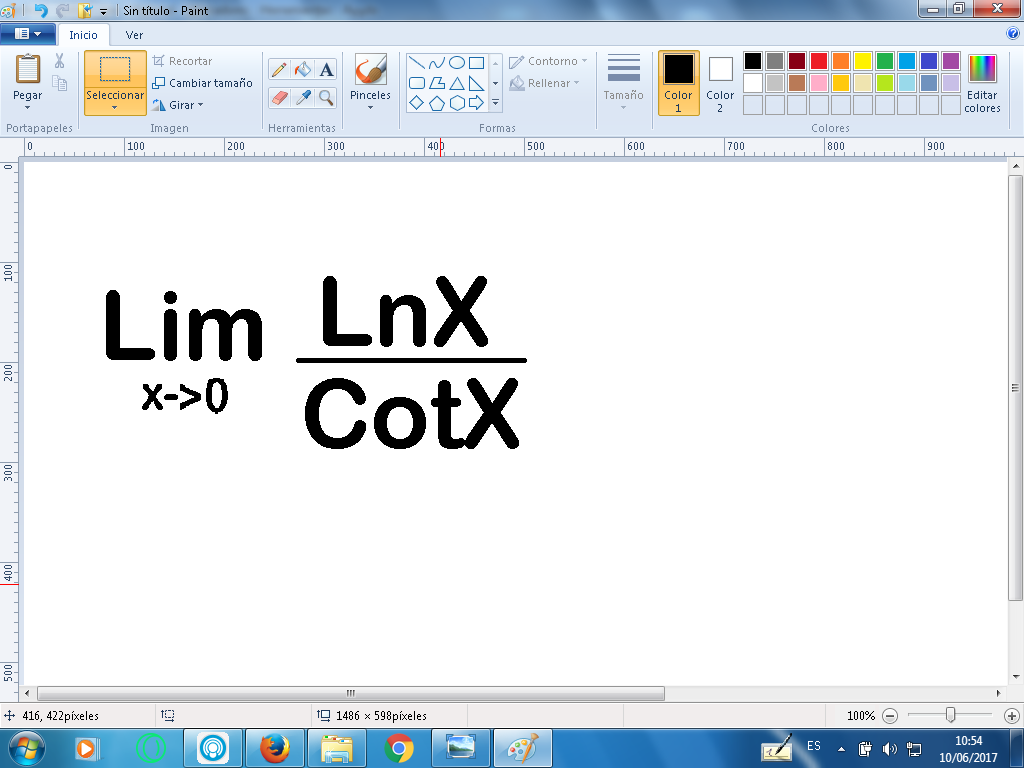The image size is (1024, 768).
Task: Open Firefox from the taskbar
Action: pos(274,747)
